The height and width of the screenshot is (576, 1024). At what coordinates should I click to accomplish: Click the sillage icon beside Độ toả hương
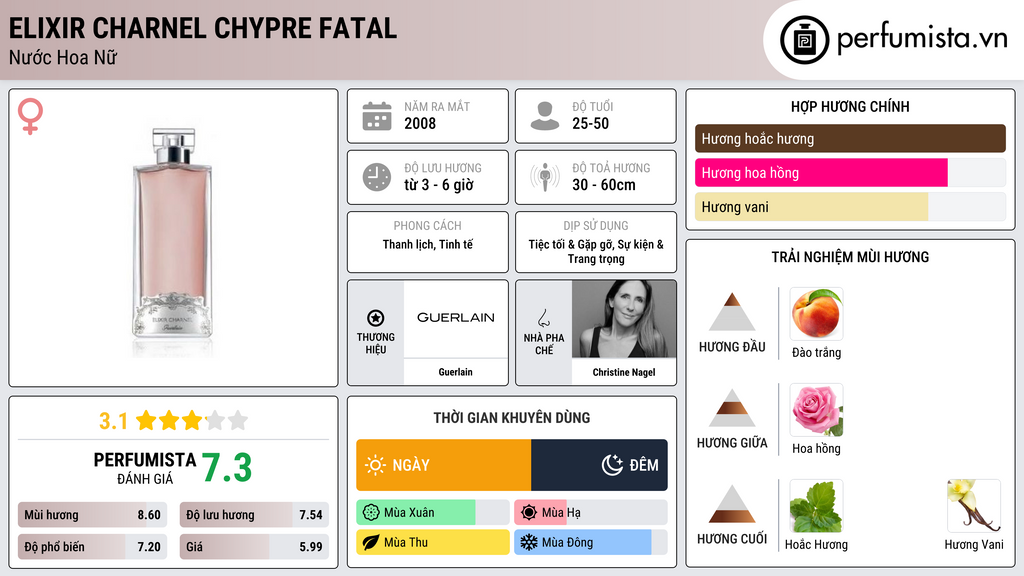[x=545, y=177]
